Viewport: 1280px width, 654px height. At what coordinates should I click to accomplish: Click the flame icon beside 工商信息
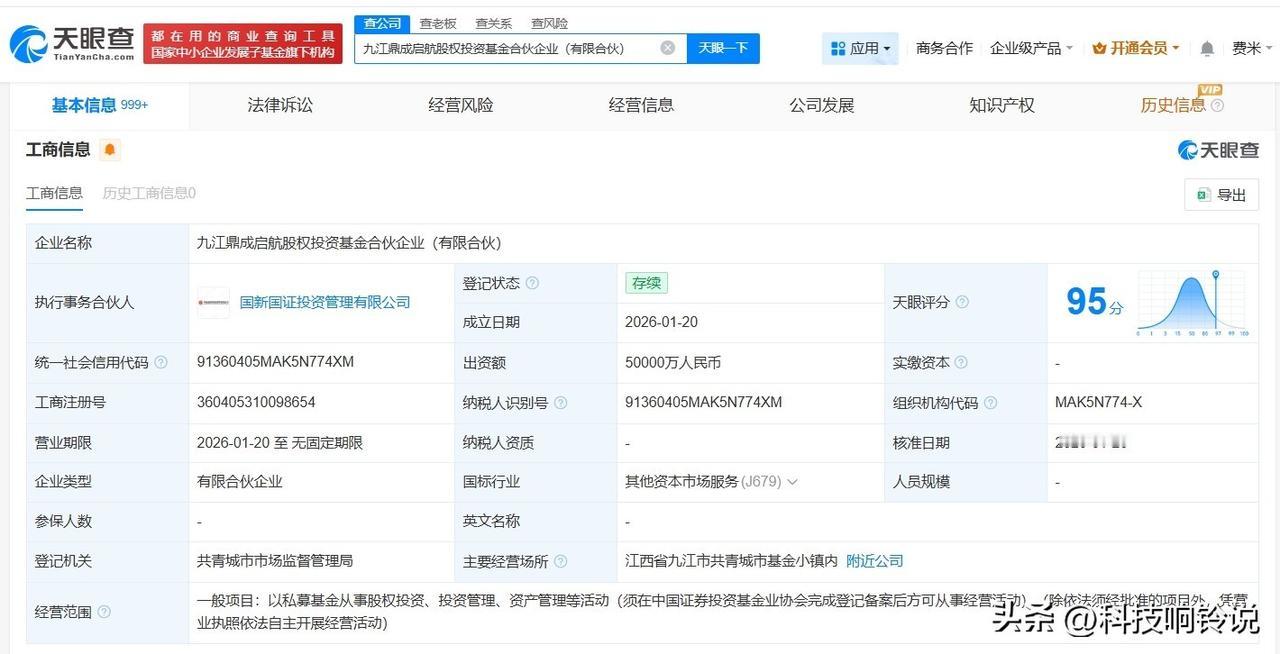[x=108, y=148]
